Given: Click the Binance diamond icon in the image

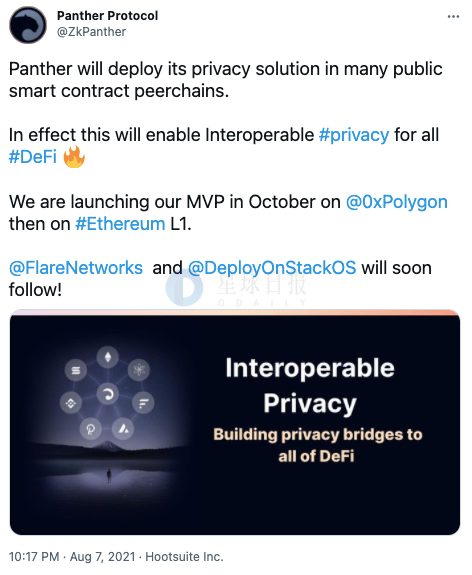Looking at the screenshot, I should (x=71, y=403).
